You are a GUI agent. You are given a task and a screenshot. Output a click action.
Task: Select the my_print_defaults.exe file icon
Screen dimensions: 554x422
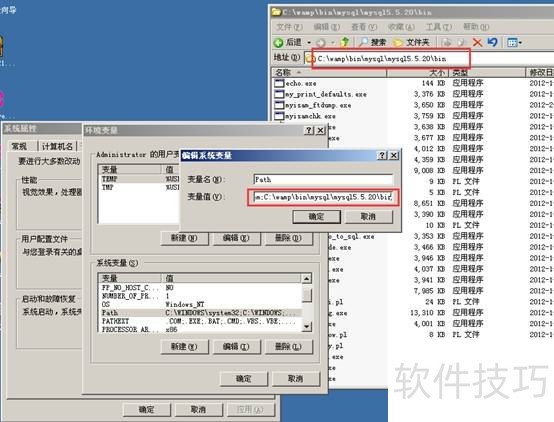[279, 94]
